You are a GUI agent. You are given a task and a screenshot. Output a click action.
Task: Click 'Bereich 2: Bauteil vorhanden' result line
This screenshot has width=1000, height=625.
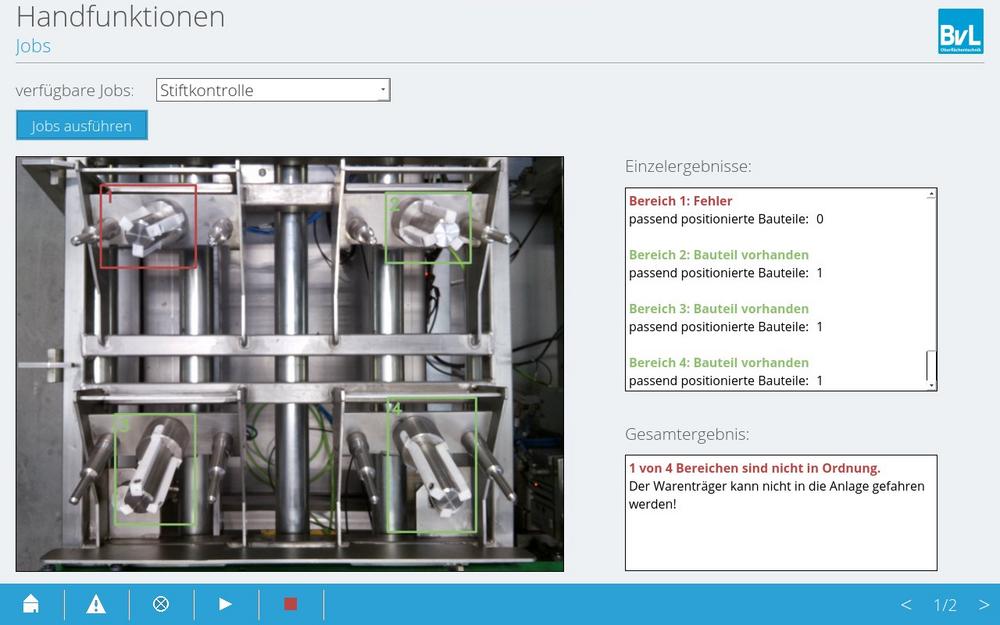pos(719,255)
